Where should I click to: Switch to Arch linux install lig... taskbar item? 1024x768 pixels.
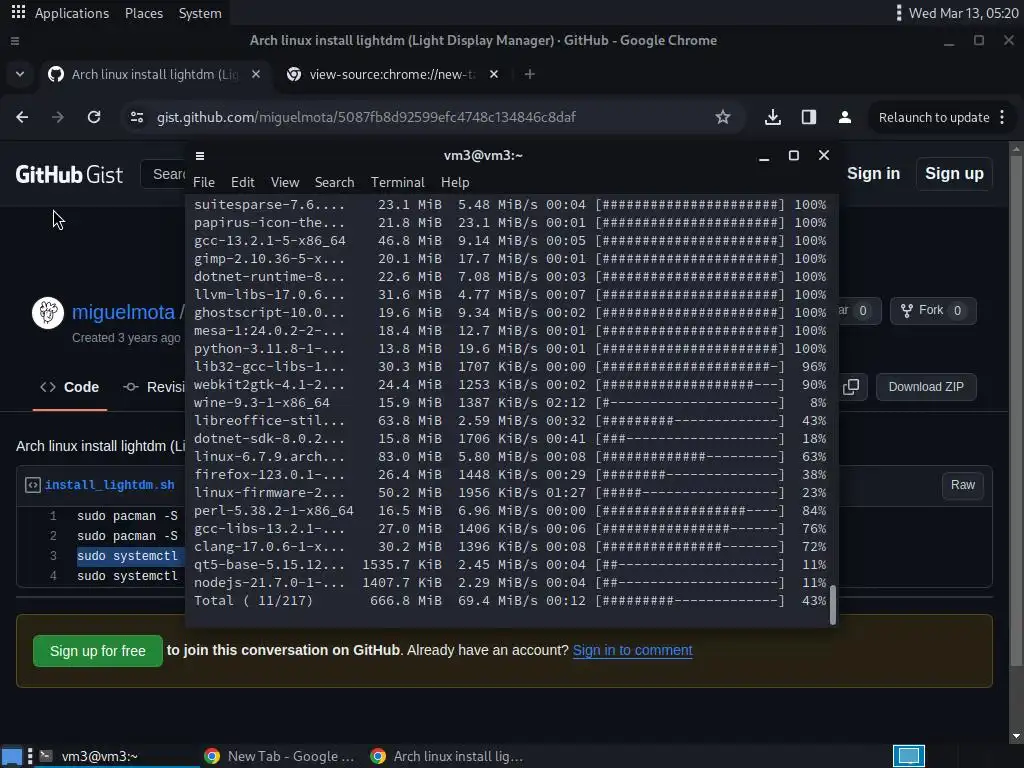[x=448, y=756]
